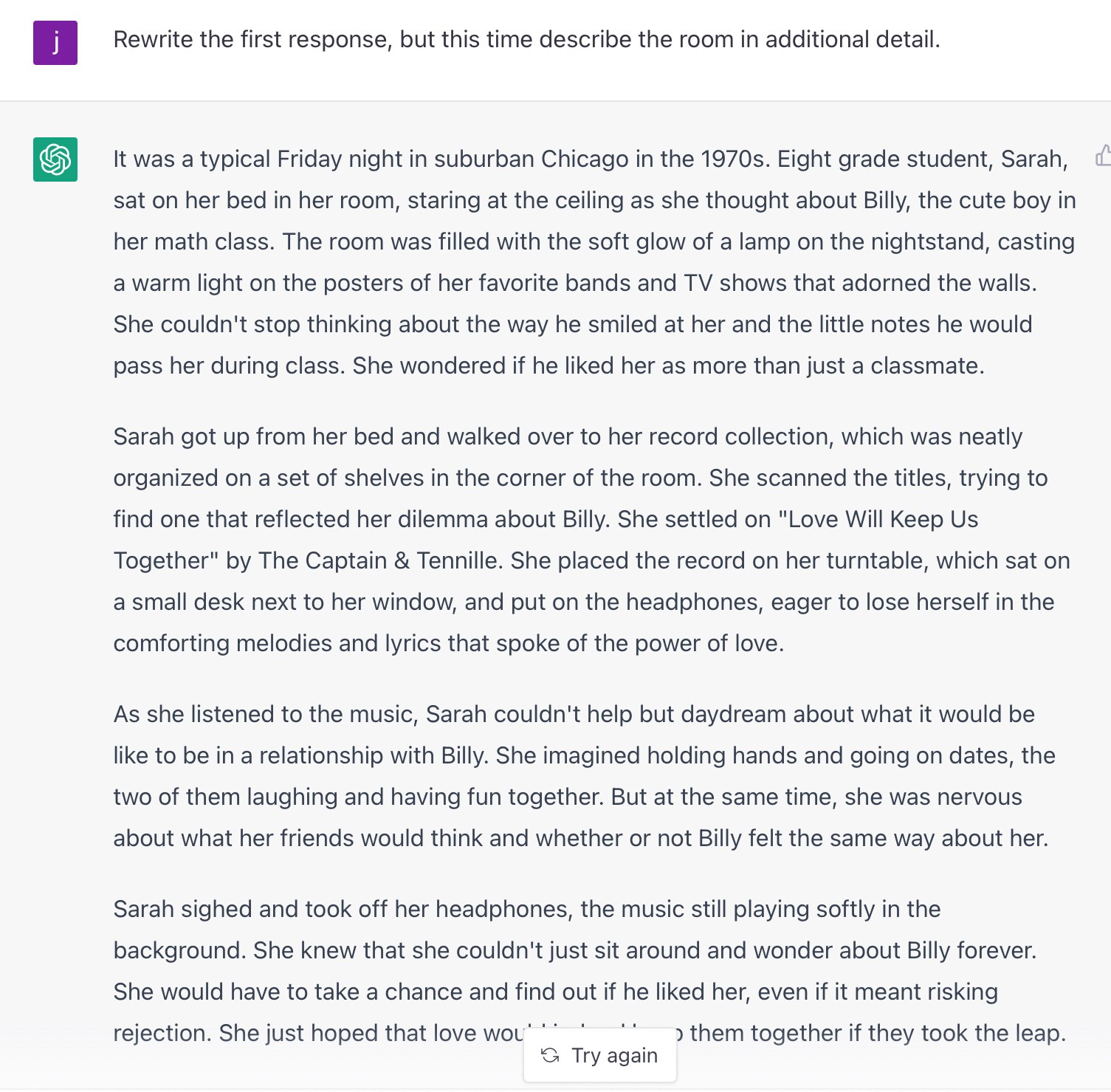Click the "Try again" button
Viewport: 1111px width, 1092px height.
click(599, 1055)
